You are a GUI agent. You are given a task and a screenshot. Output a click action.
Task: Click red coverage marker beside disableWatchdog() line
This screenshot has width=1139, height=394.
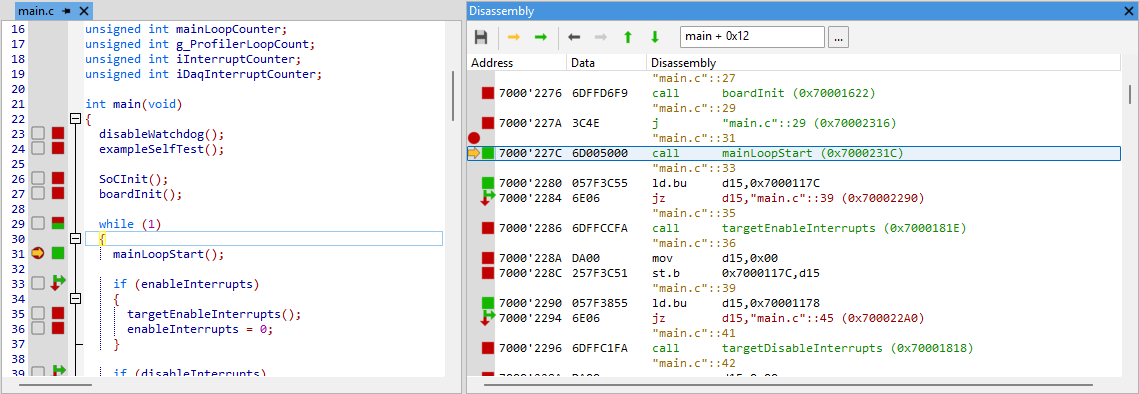click(58, 134)
